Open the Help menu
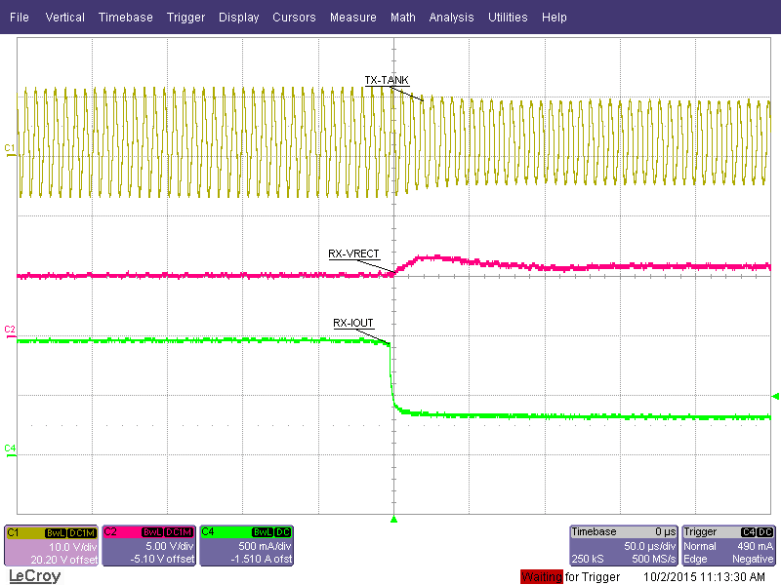Image resolution: width=781 pixels, height=585 pixels. (554, 17)
